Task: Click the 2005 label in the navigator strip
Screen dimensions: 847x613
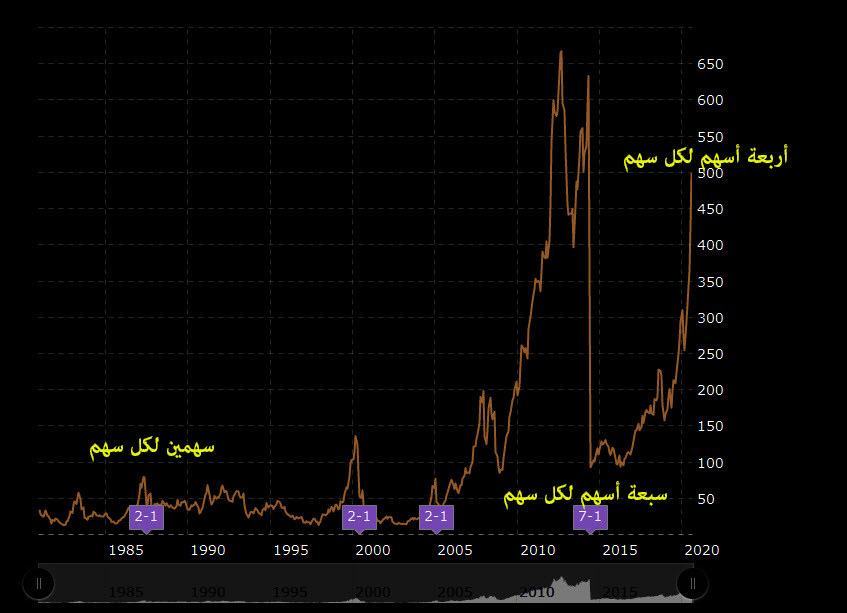Action: click(455, 590)
